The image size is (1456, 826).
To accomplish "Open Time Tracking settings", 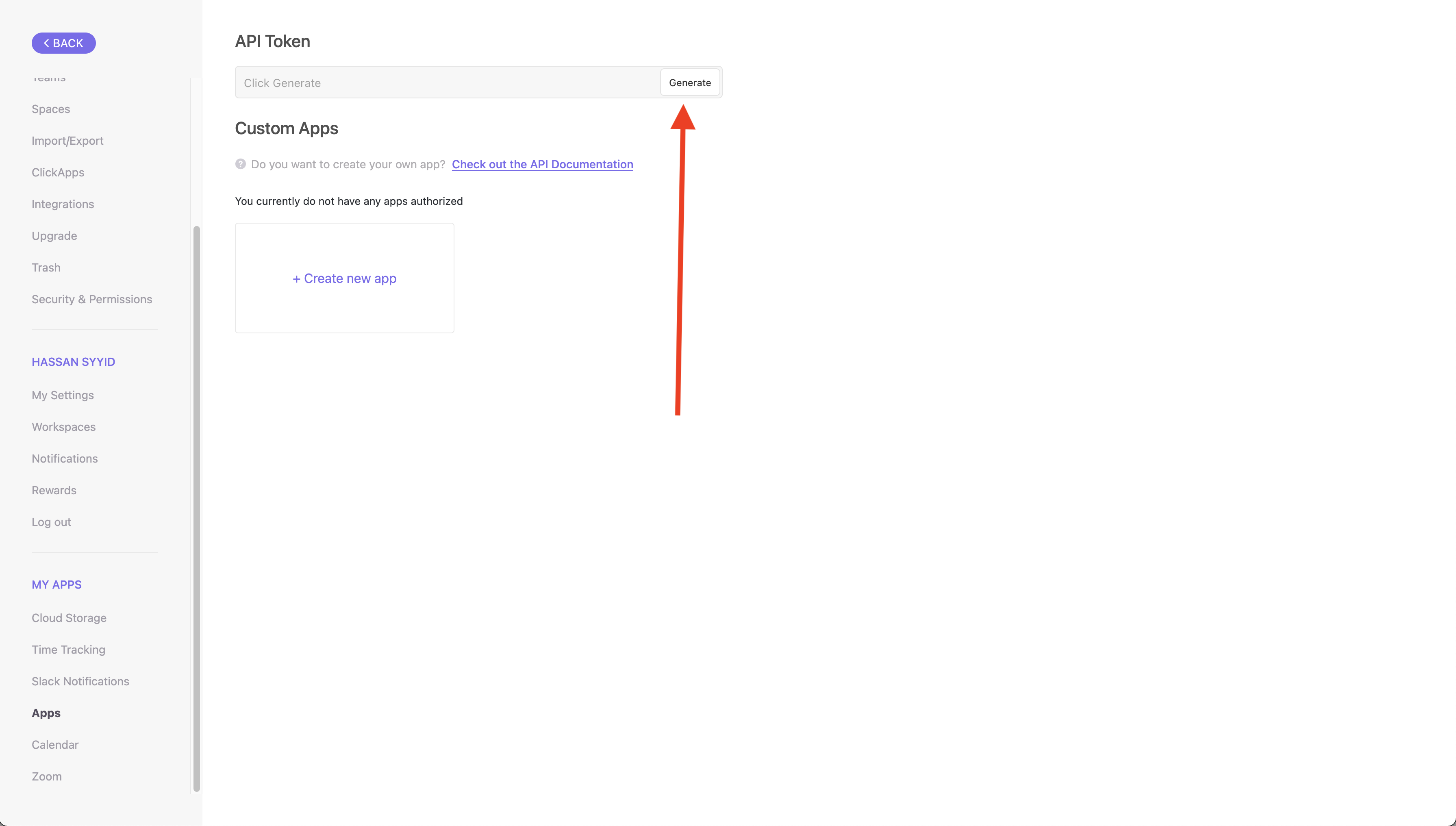I will click(69, 650).
